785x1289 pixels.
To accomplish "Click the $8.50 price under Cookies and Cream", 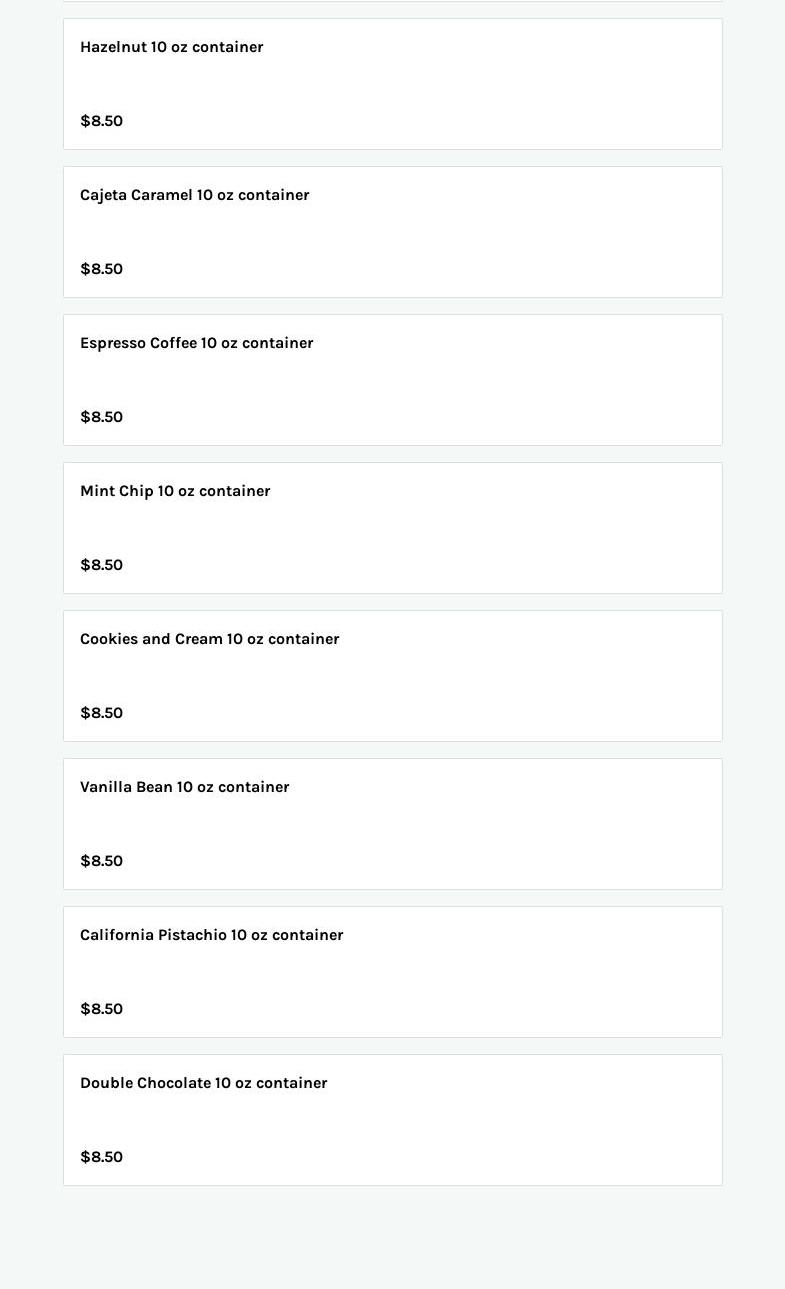I will tap(101, 713).
